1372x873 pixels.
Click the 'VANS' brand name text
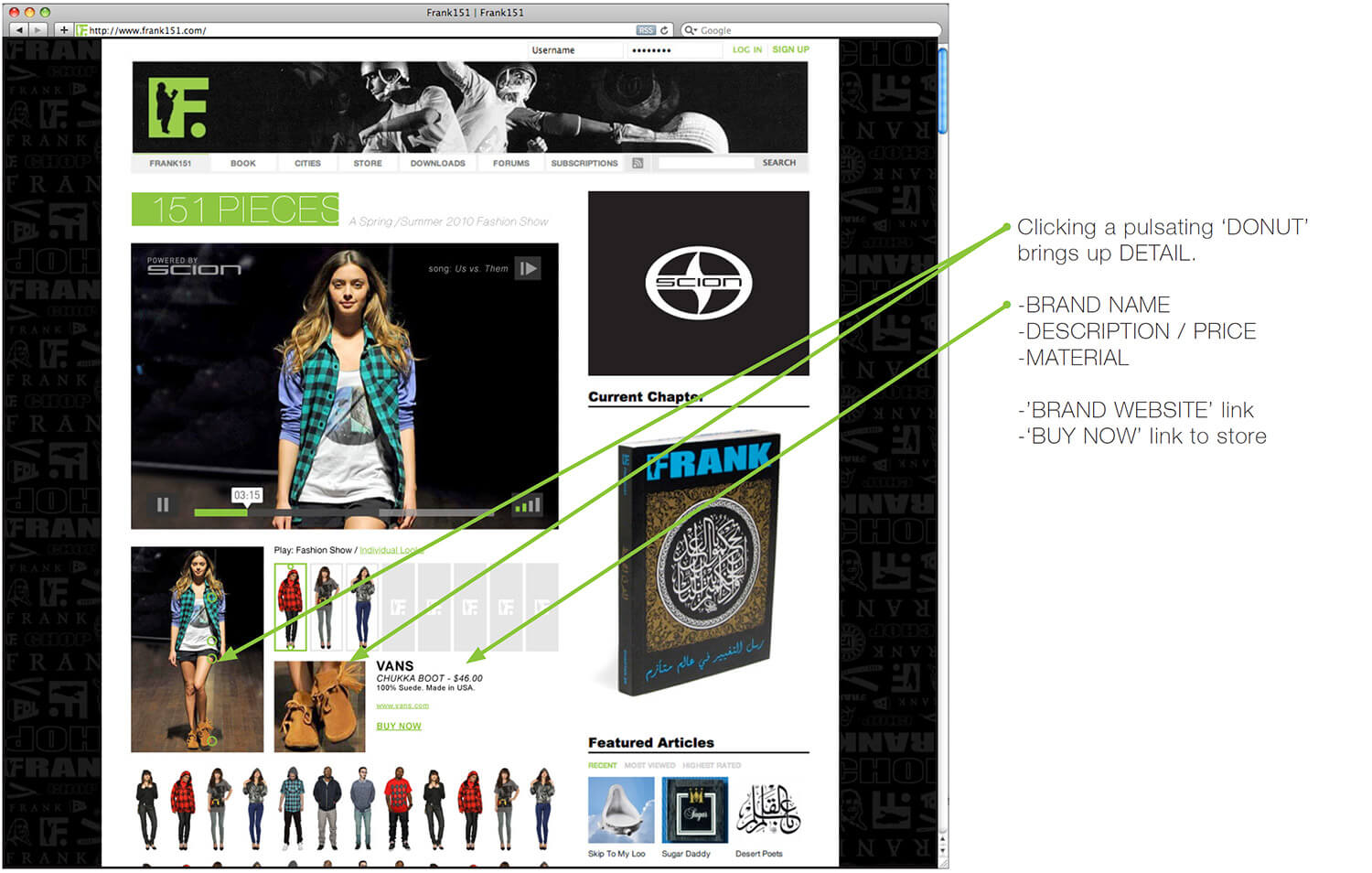(x=395, y=666)
